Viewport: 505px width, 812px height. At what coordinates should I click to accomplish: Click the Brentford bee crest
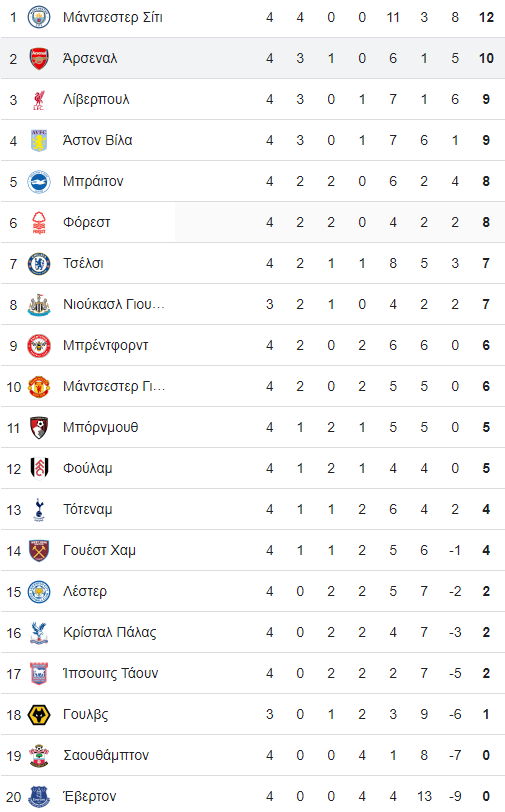point(39,345)
